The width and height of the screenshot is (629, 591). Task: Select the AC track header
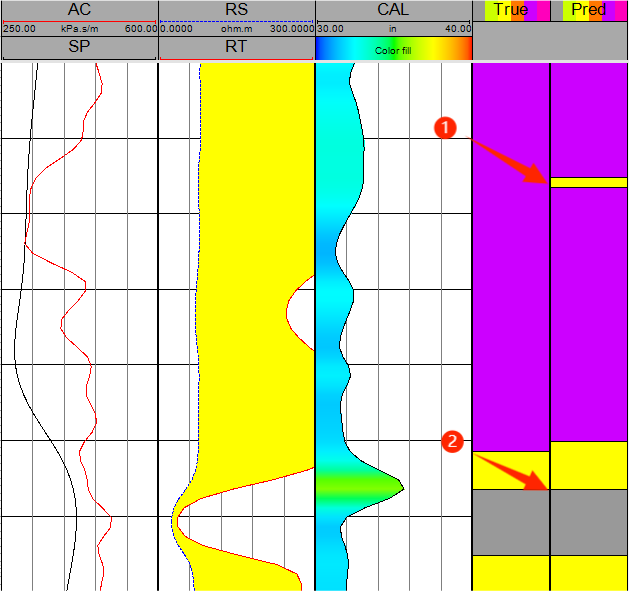(79, 10)
